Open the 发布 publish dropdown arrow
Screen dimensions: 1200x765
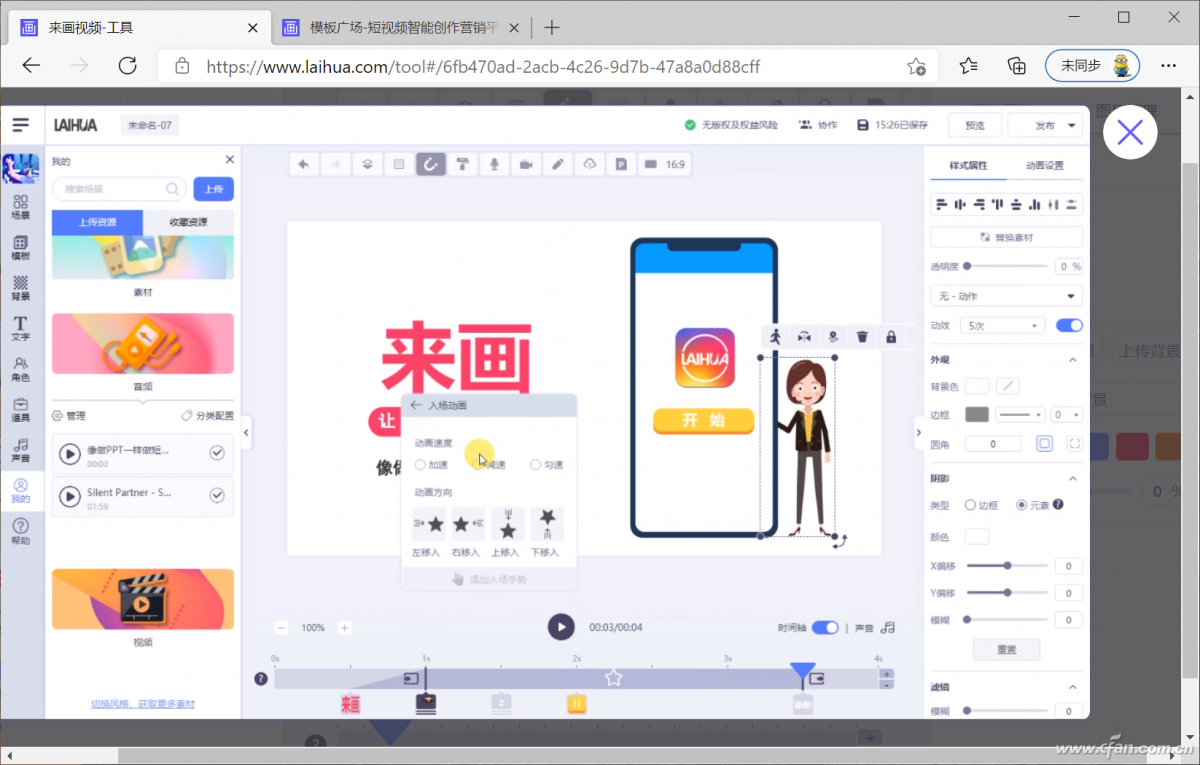[1073, 125]
